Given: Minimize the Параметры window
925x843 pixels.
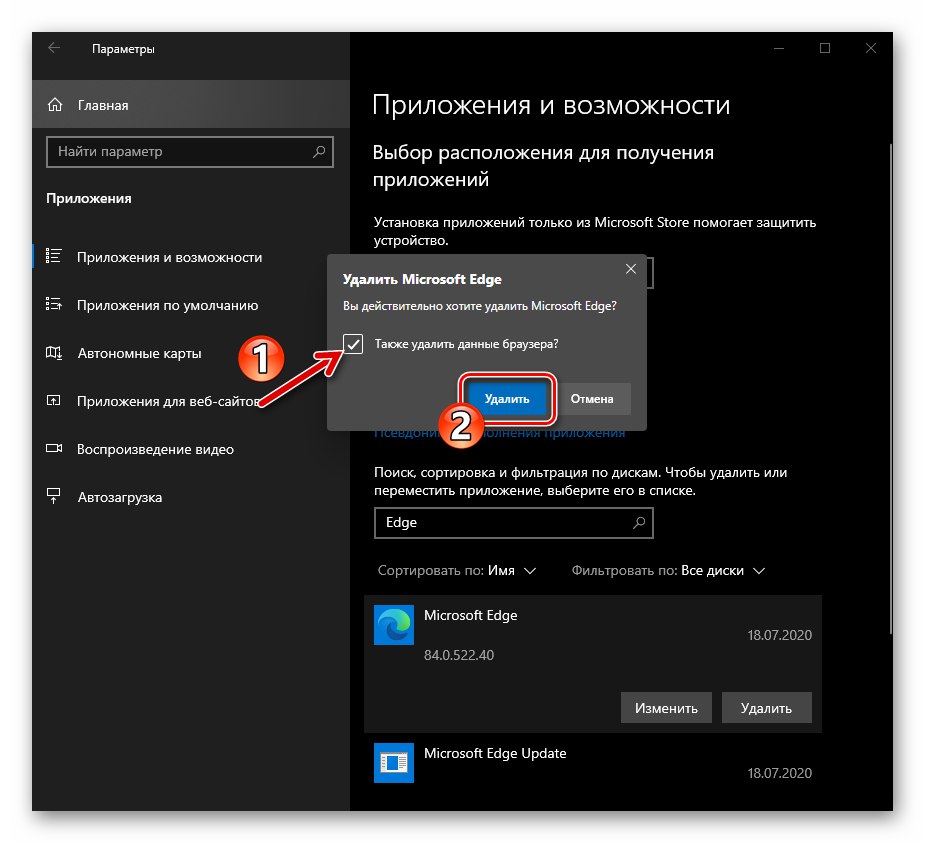Looking at the screenshot, I should (x=779, y=48).
